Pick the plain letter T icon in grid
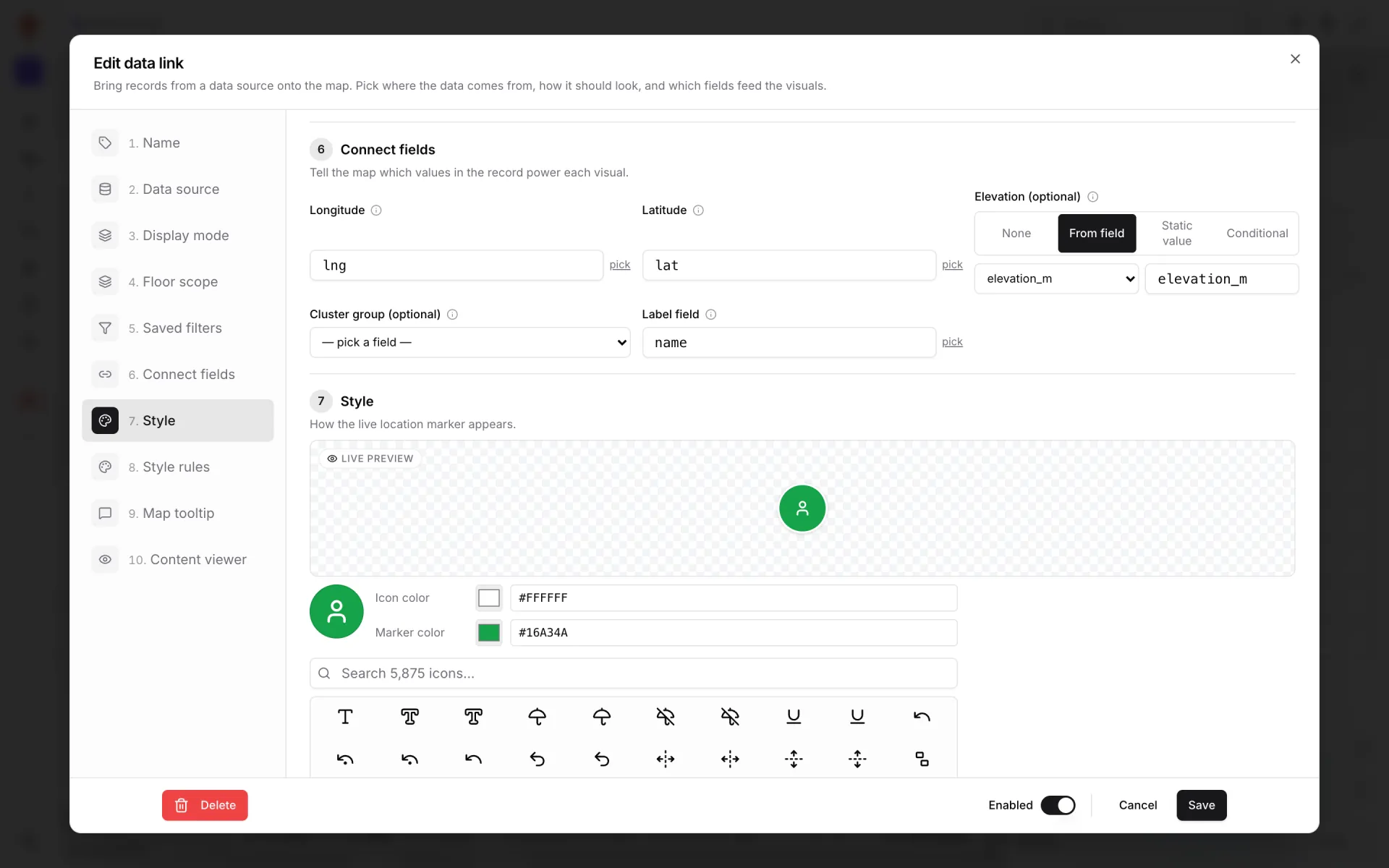1389x868 pixels. (x=345, y=717)
